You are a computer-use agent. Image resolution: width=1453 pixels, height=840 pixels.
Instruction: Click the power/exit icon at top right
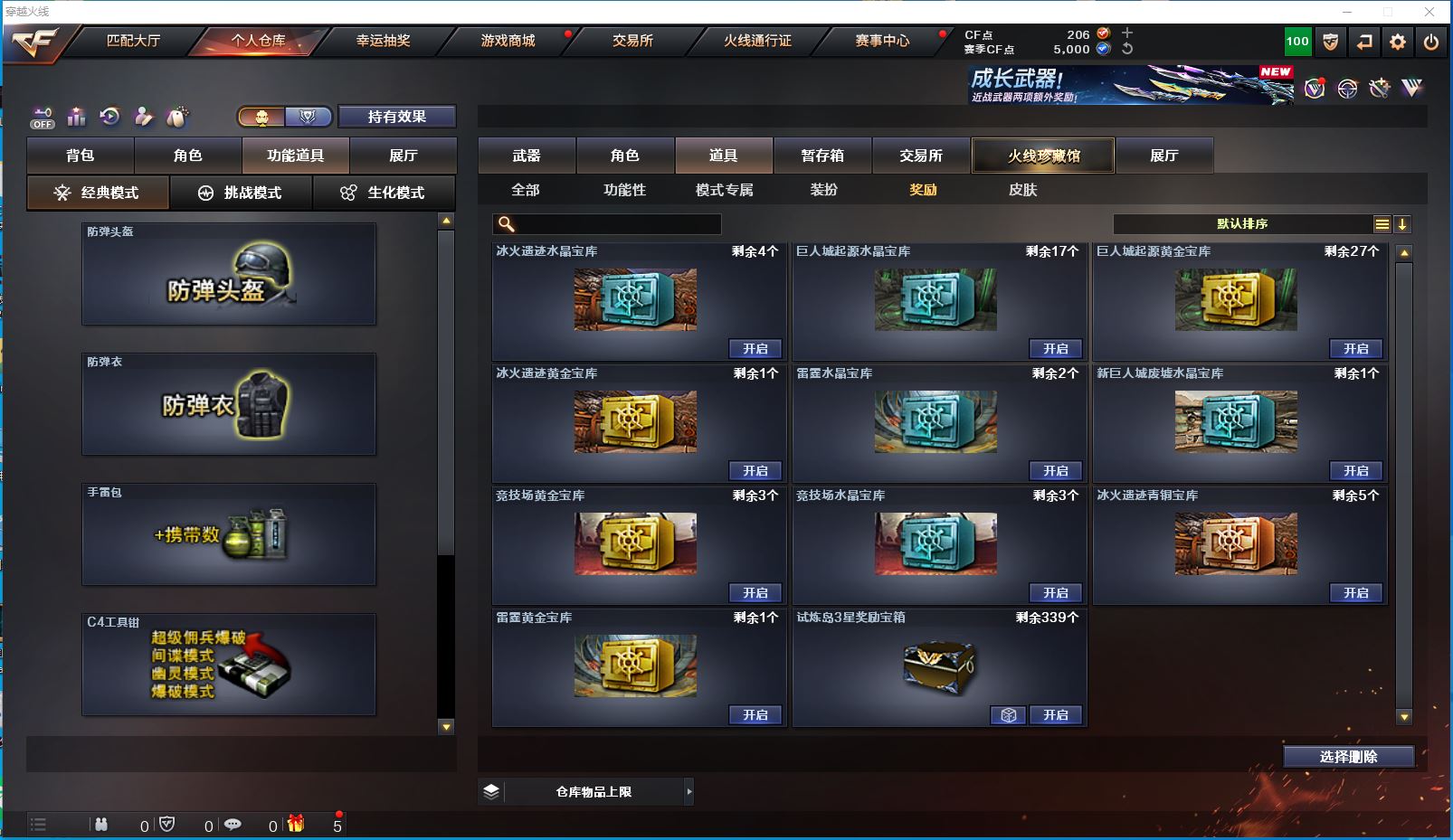pos(1430,42)
